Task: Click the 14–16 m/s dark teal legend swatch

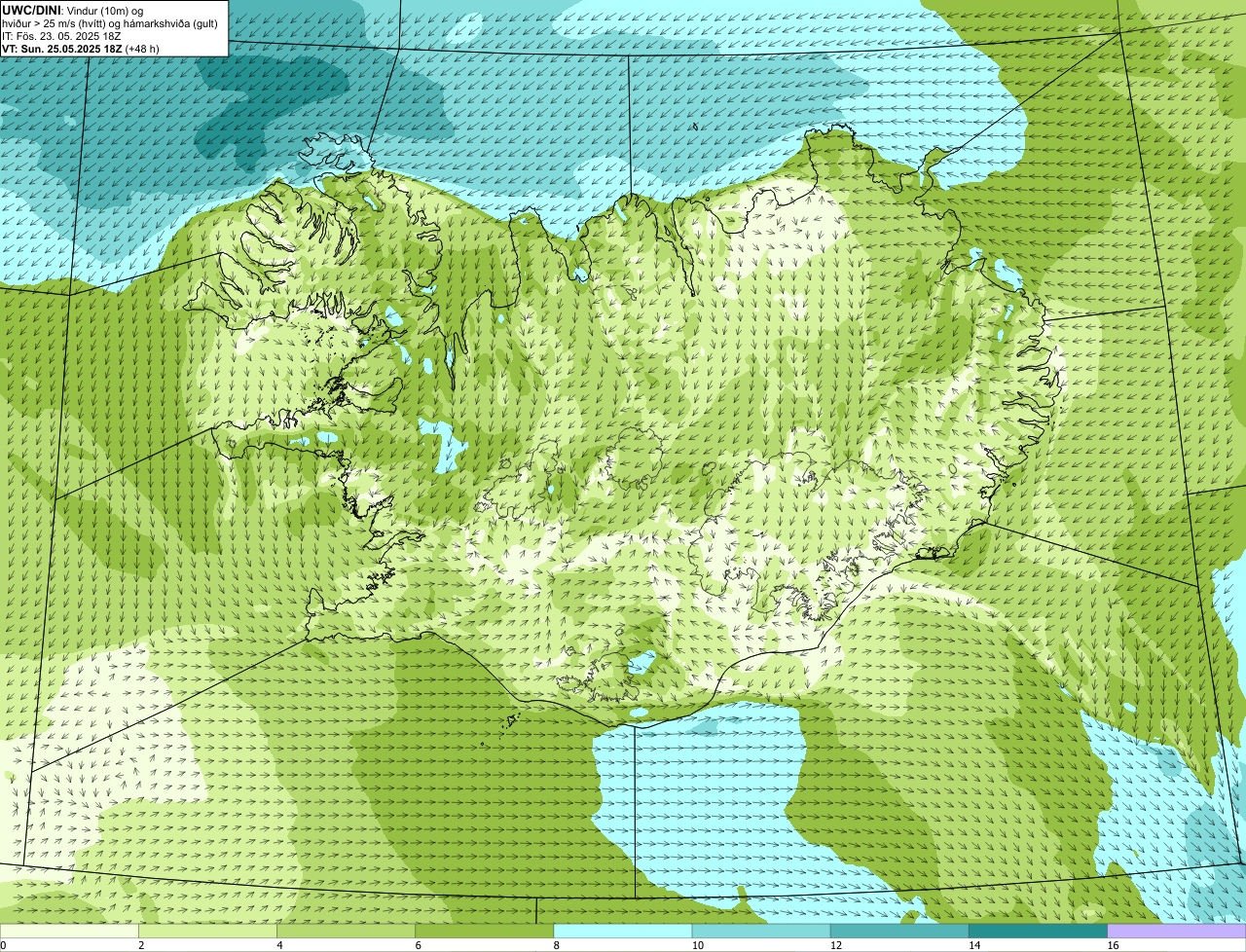Action: coord(1038,931)
